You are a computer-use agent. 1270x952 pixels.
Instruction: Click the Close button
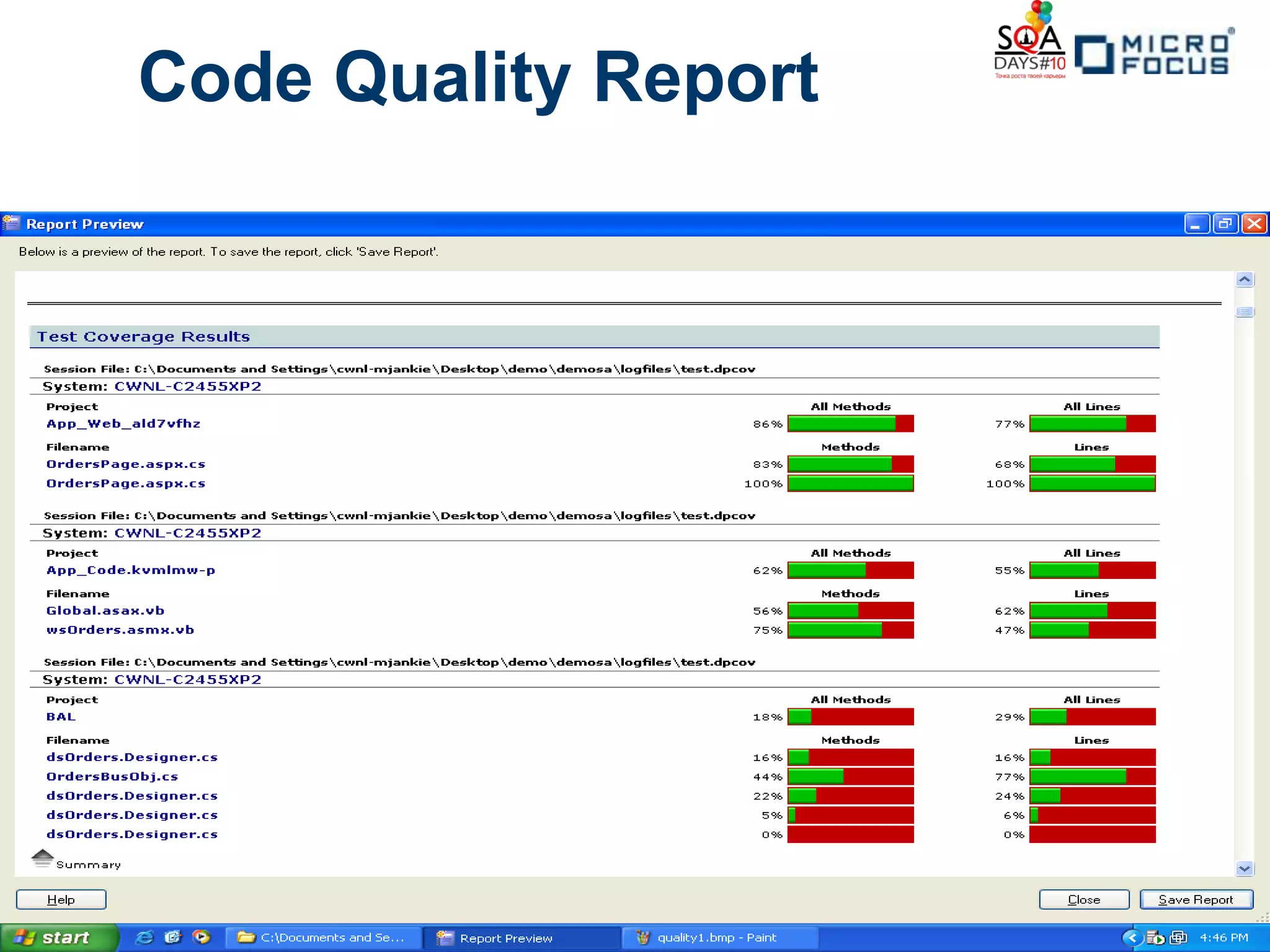(1084, 899)
